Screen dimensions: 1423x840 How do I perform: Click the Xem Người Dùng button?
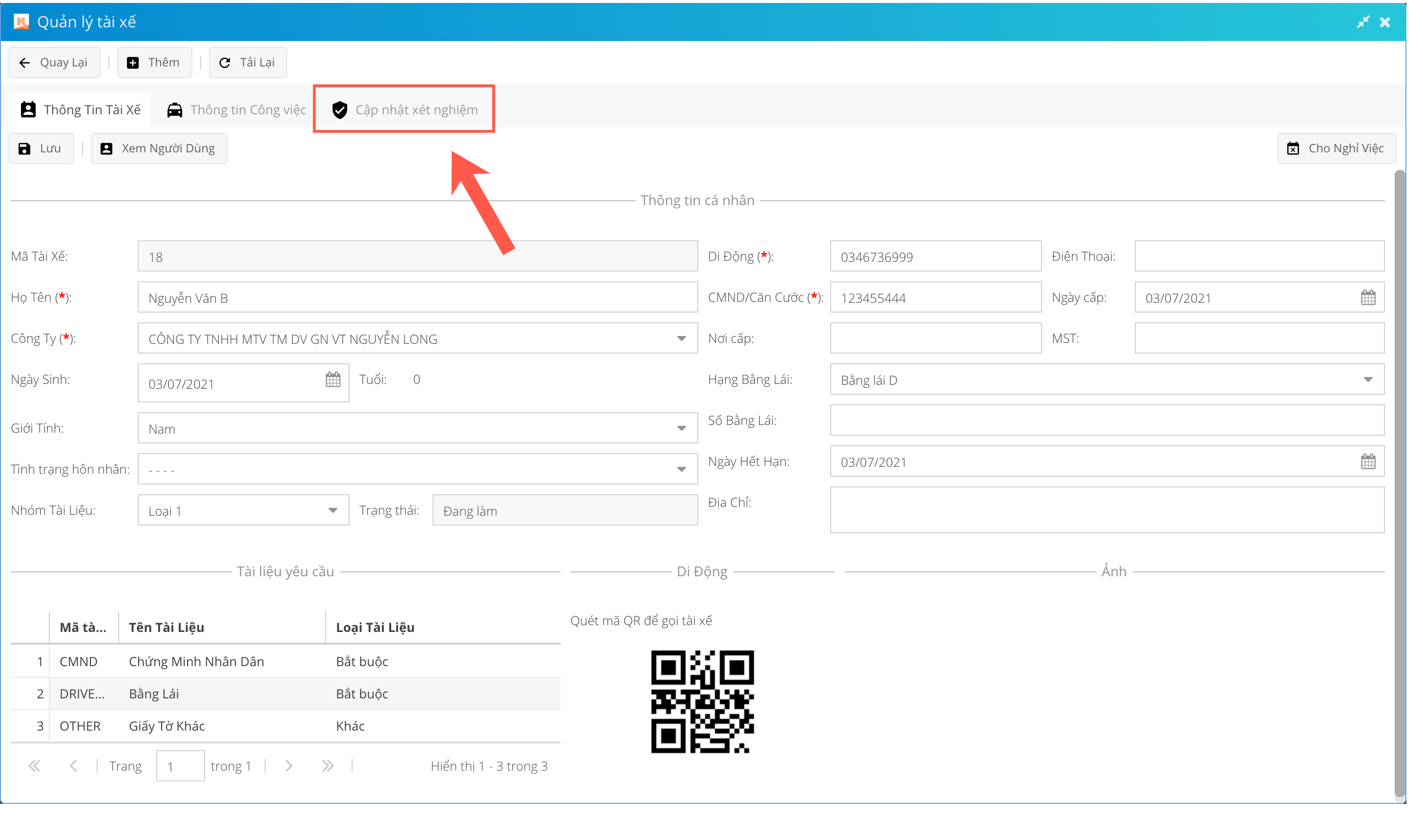click(x=159, y=148)
